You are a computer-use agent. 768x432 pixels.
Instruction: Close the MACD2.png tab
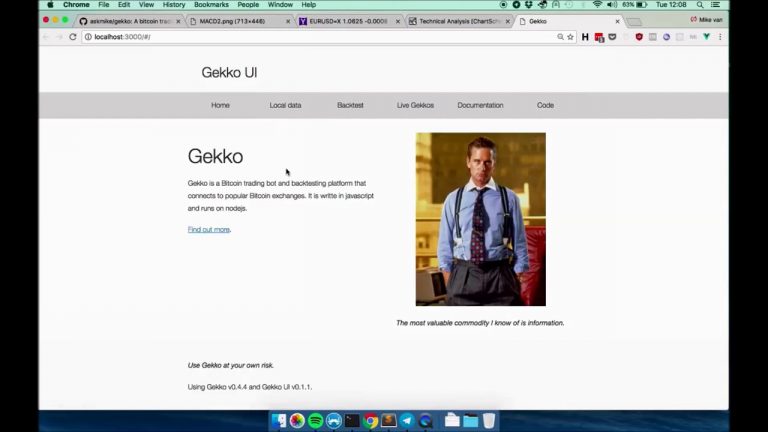[x=288, y=22]
